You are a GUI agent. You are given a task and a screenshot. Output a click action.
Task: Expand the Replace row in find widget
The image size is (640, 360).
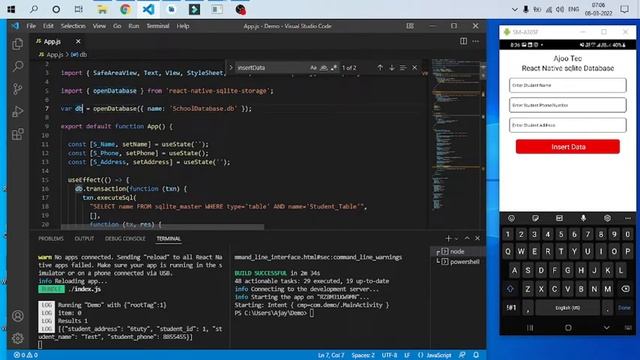(x=231, y=67)
